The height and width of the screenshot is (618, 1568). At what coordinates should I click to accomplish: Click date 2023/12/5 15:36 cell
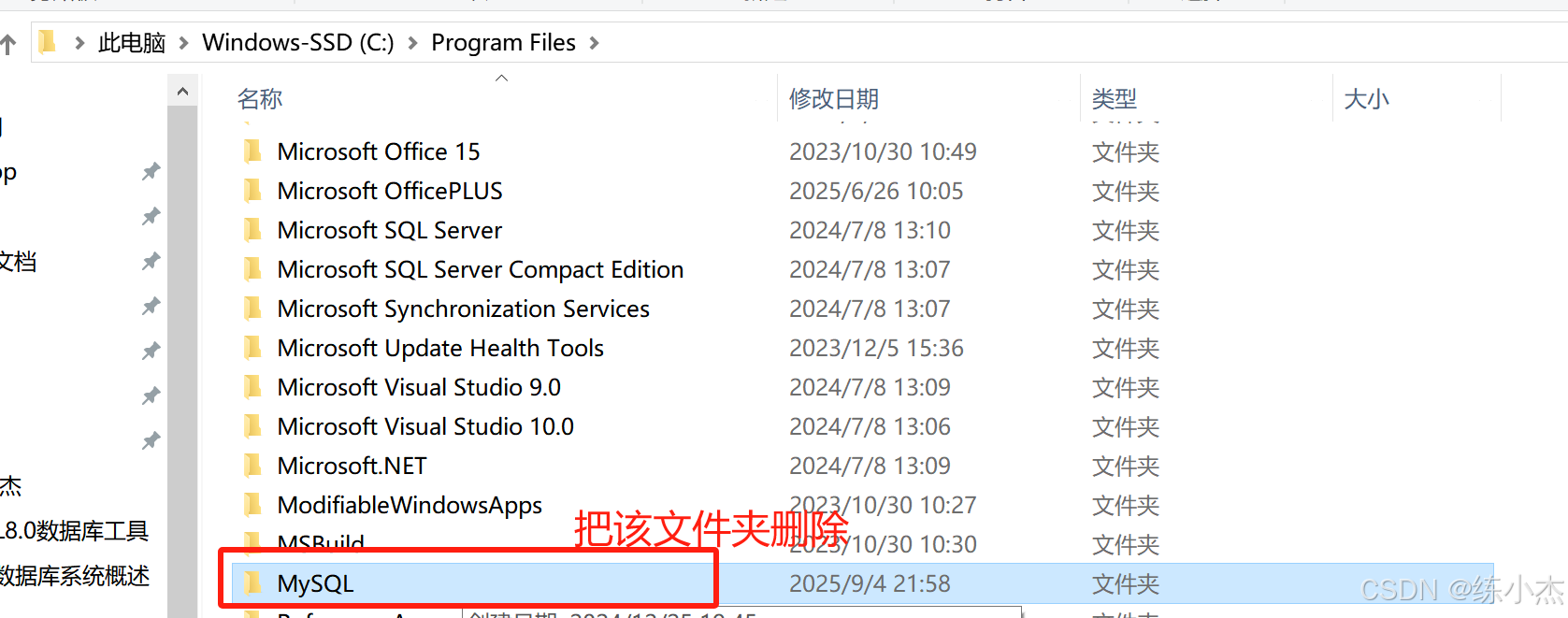tap(876, 348)
